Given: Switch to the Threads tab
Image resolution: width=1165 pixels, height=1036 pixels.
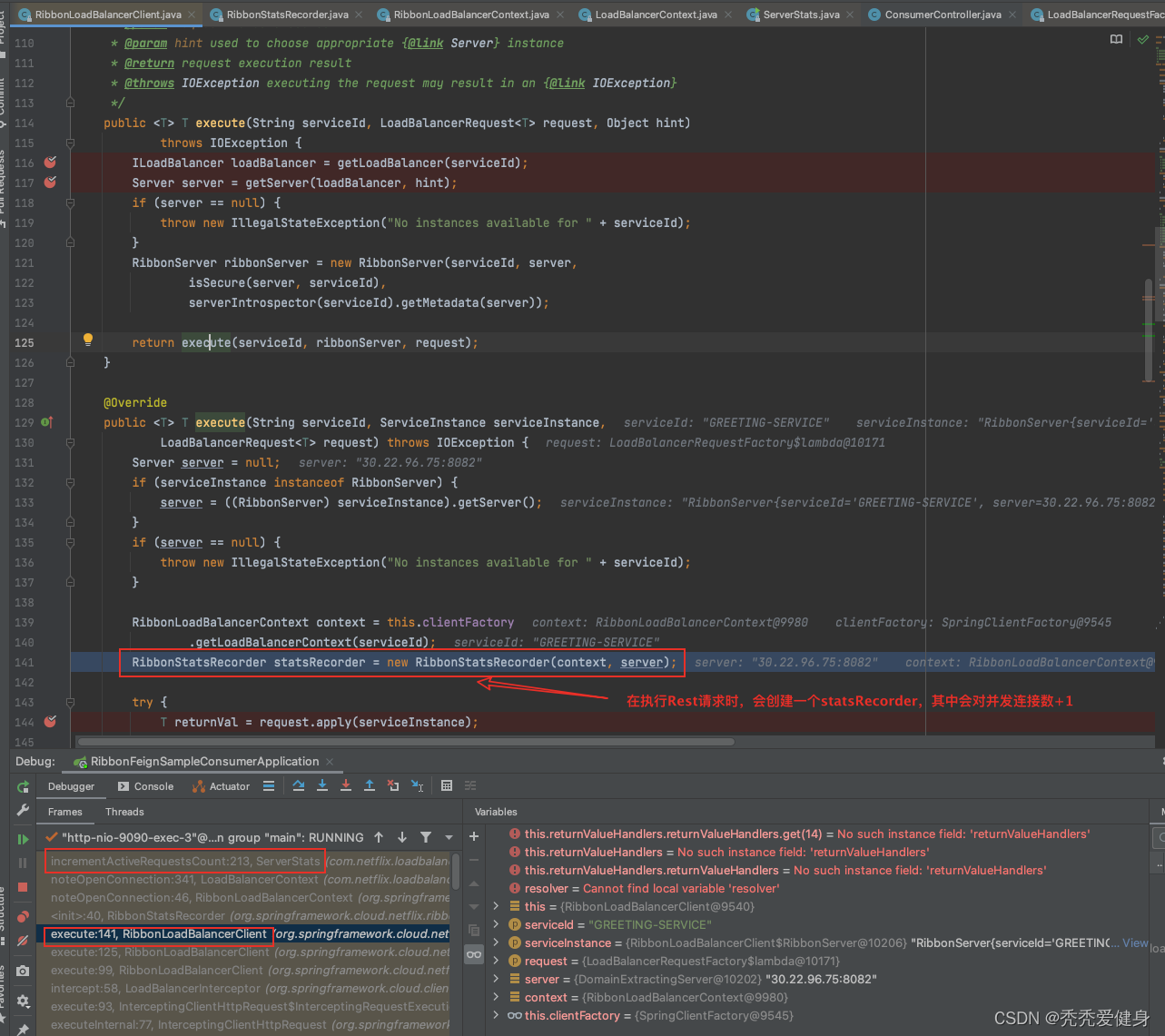Looking at the screenshot, I should click(x=124, y=812).
